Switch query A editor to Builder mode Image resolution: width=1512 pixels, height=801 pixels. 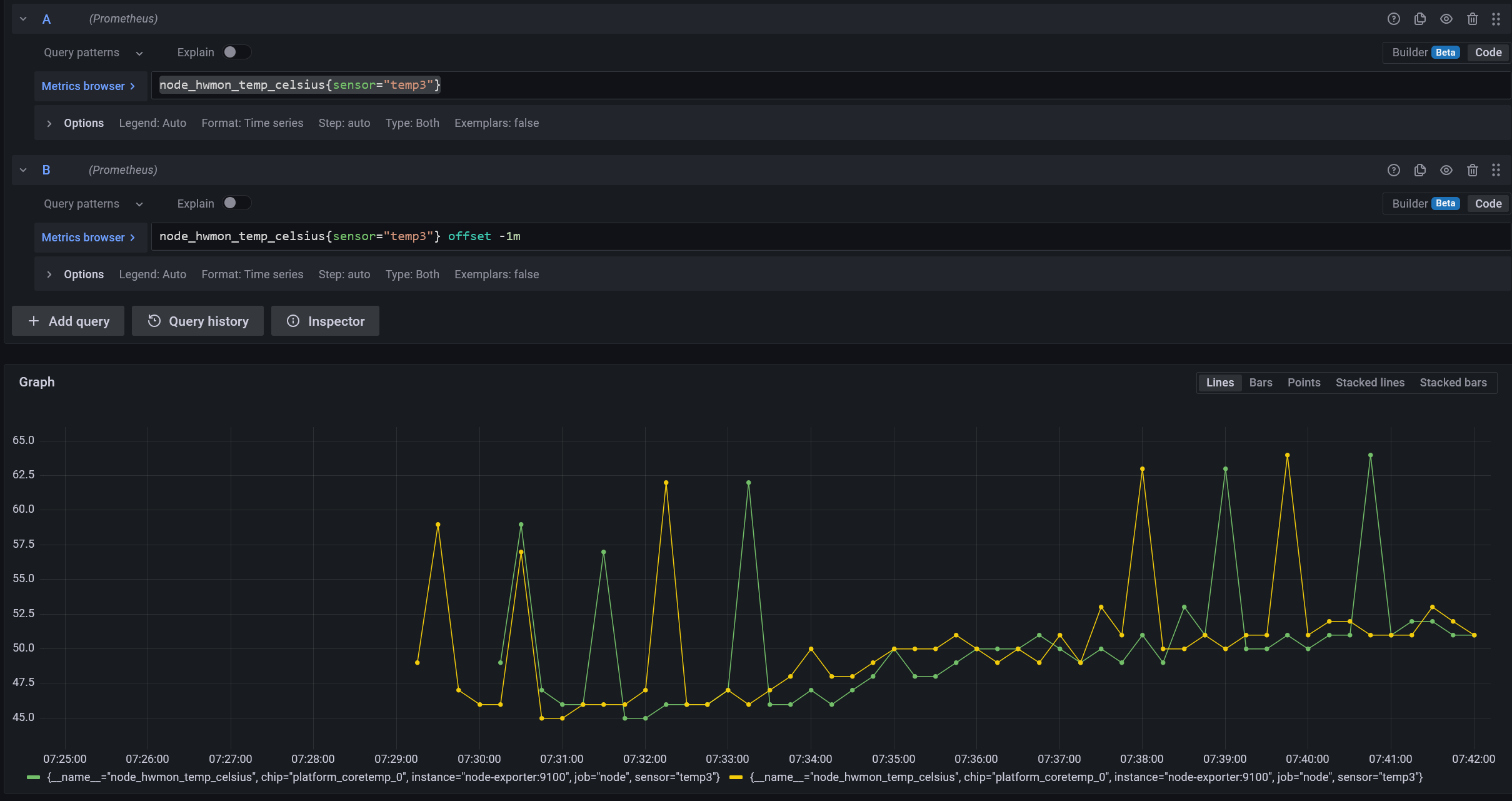[x=1411, y=52]
